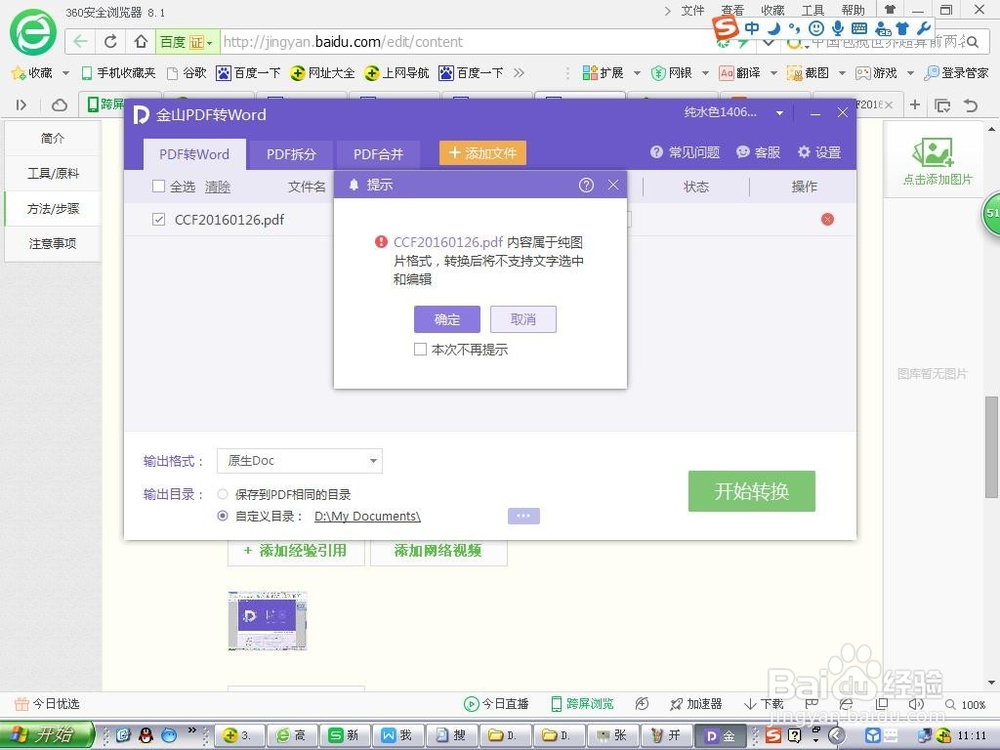Open a new browser tab with plus
Screen dimensions: 1000x750
pyautogui.click(x=915, y=104)
